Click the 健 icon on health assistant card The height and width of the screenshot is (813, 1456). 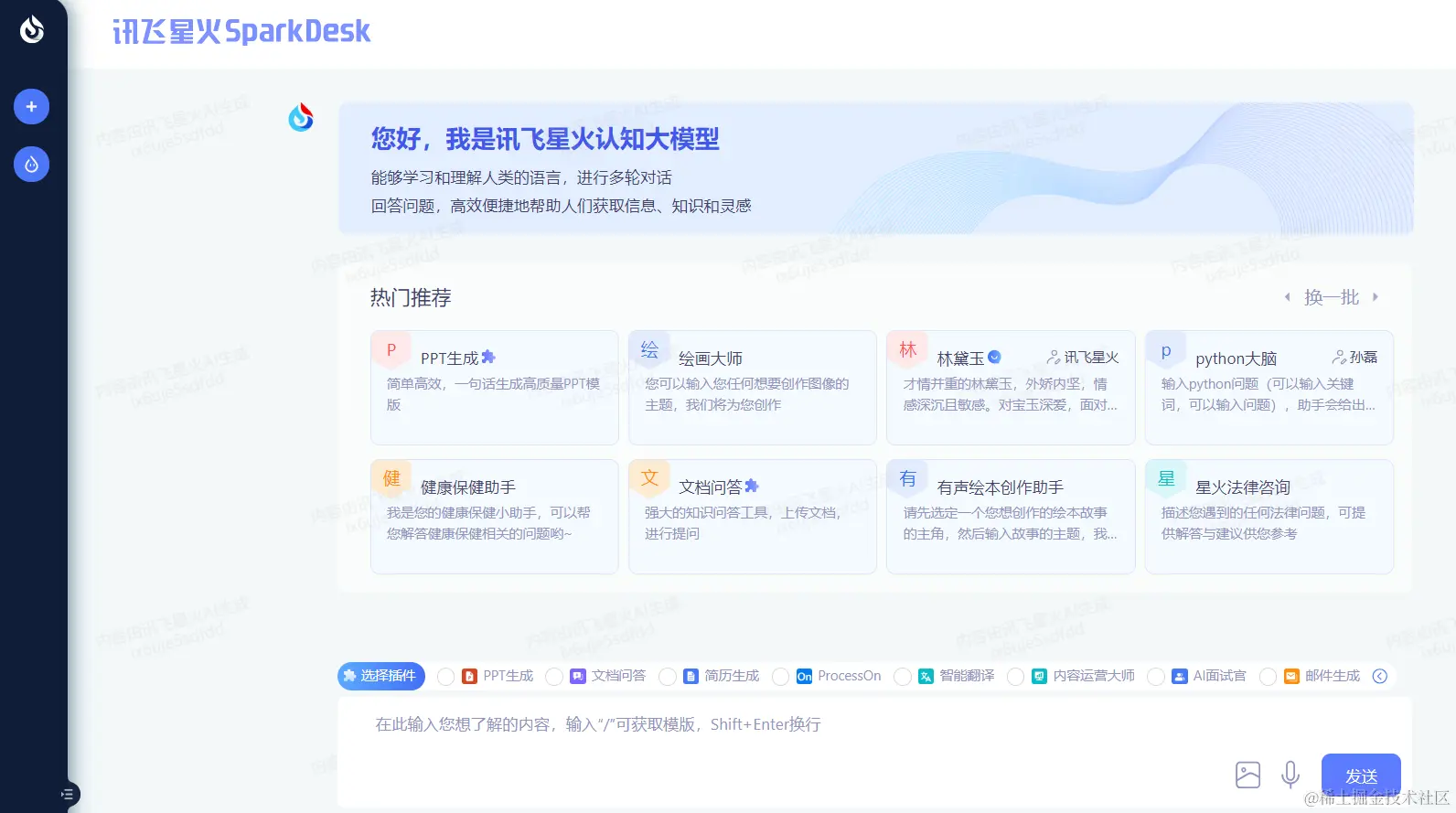pyautogui.click(x=391, y=479)
